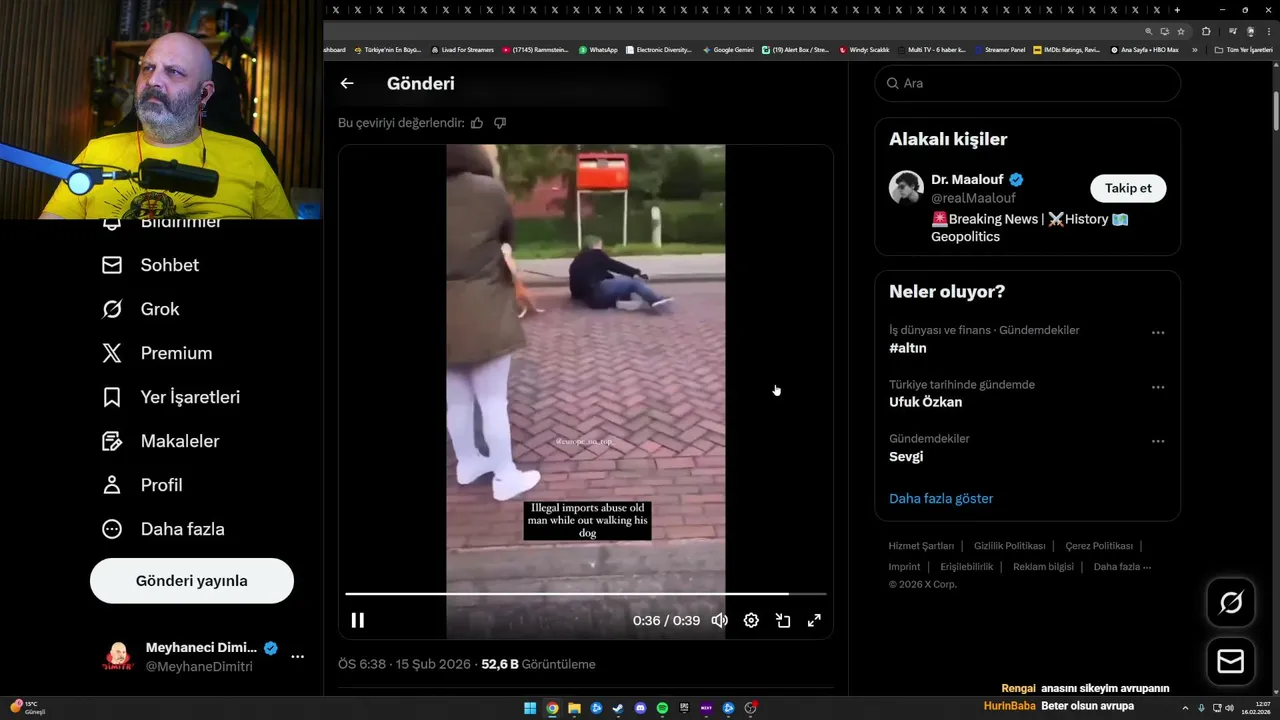1280x720 pixels.
Task: Enter fullscreen video mode
Action: pyautogui.click(x=814, y=620)
